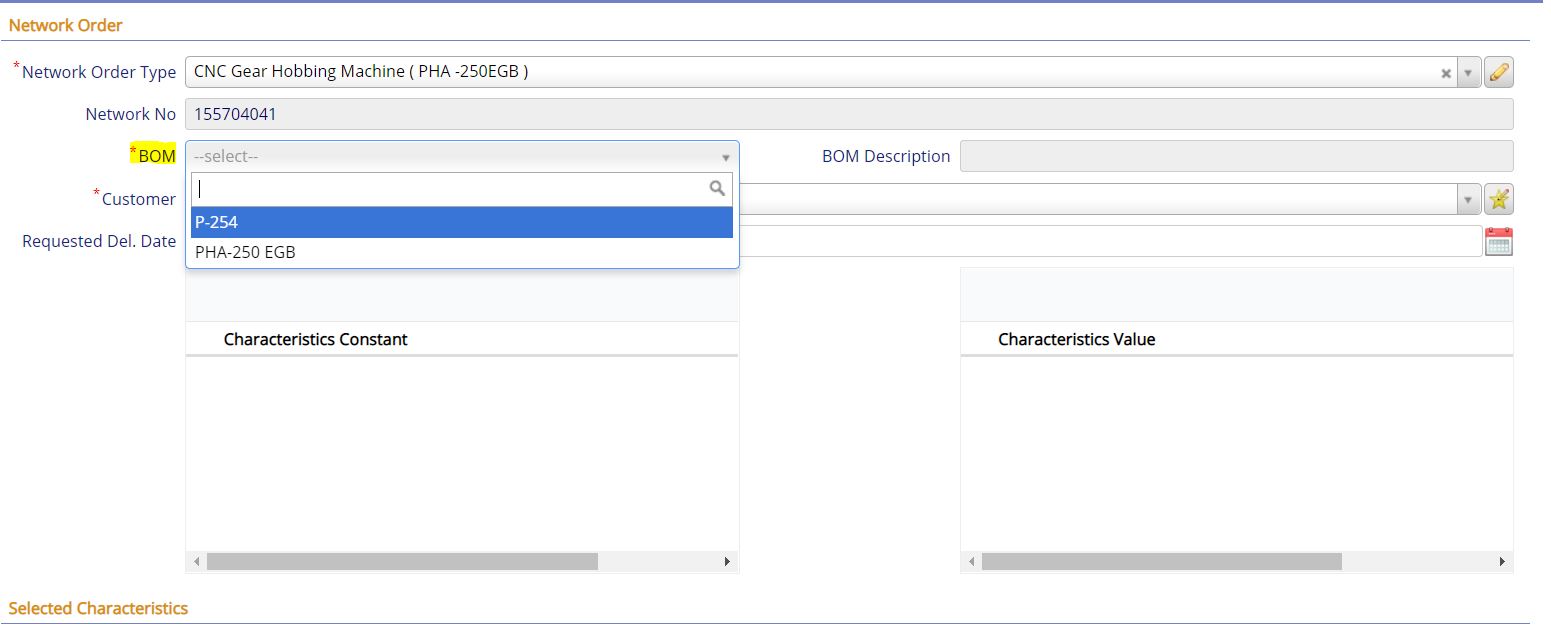Click right scroll arrow of Characteristics Value grid

click(1502, 562)
